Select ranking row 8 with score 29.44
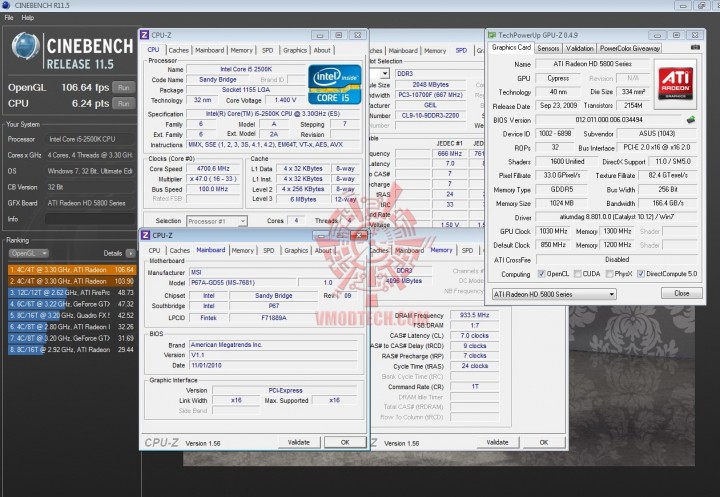This screenshot has height=497, width=720. [72, 350]
